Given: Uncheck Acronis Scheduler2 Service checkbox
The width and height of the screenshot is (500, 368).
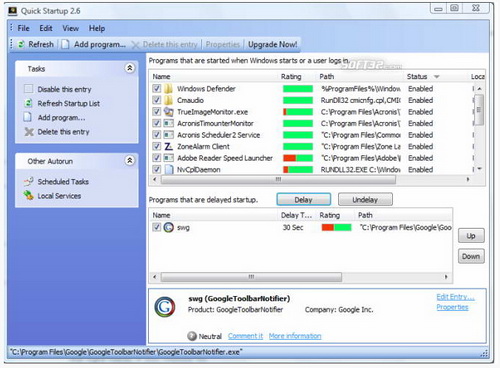Looking at the screenshot, I should tap(157, 135).
